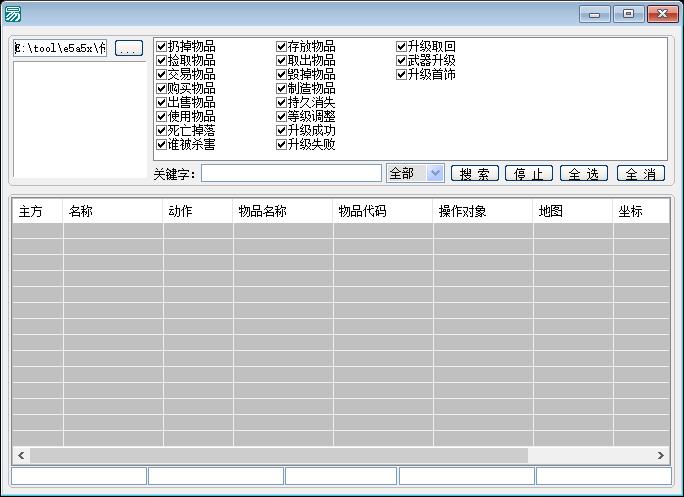
Task: Sort by the 主方 column header
Action: [38, 211]
